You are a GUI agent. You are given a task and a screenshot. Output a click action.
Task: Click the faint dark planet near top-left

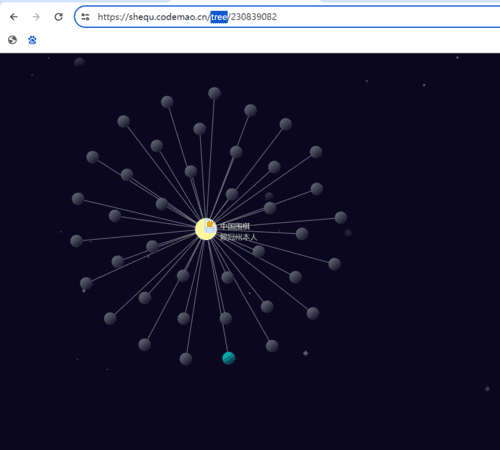pyautogui.click(x=79, y=62)
